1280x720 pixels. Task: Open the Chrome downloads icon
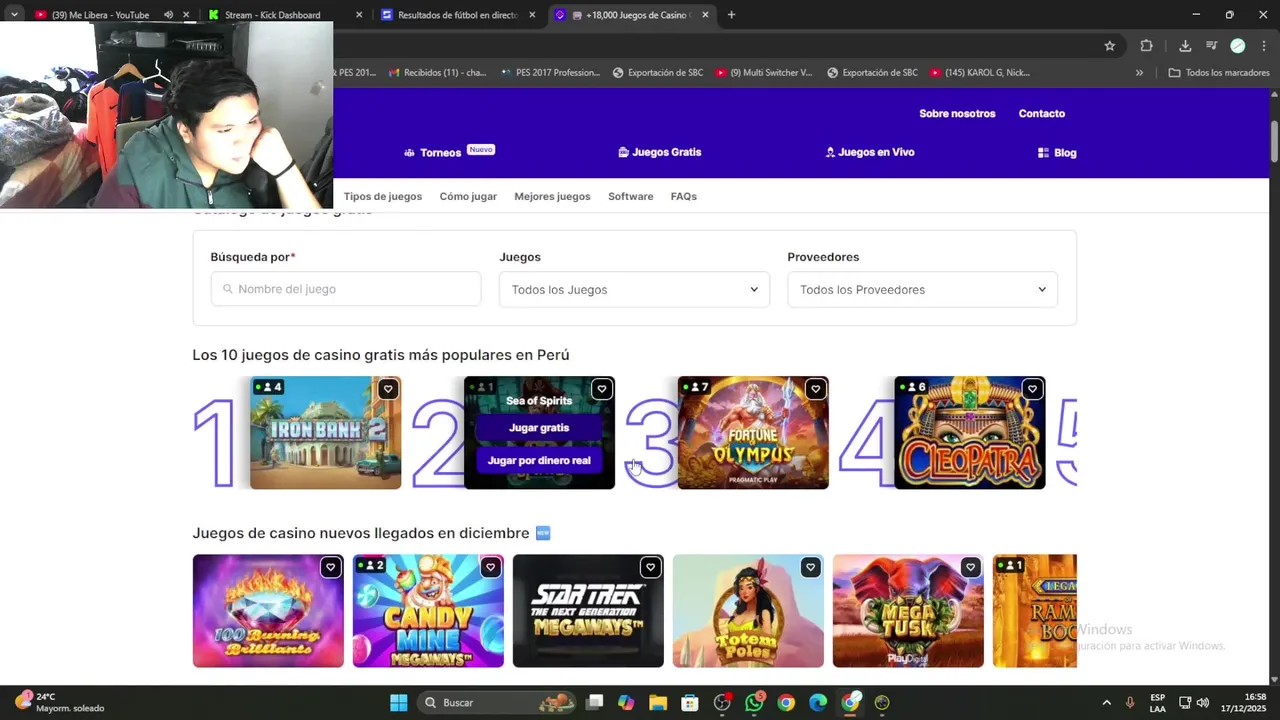[1185, 46]
